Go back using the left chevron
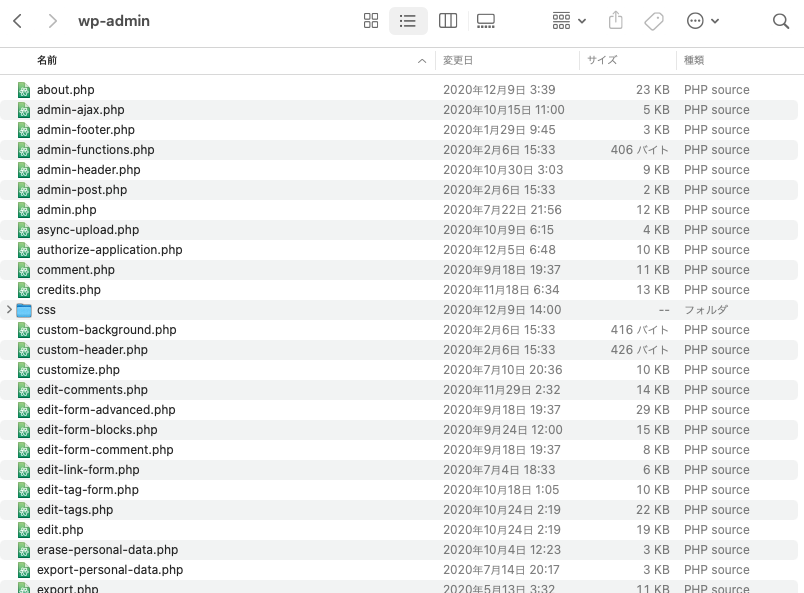804x593 pixels. coord(18,21)
